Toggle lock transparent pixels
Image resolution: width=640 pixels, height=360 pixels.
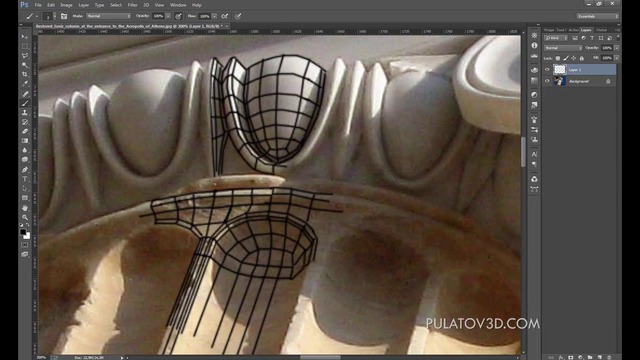click(x=558, y=58)
